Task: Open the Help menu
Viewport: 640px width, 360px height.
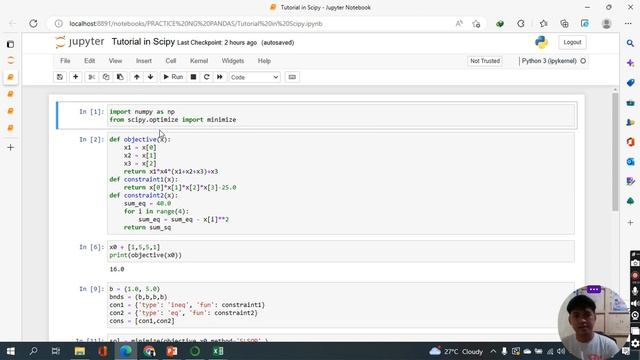Action: coord(264,61)
